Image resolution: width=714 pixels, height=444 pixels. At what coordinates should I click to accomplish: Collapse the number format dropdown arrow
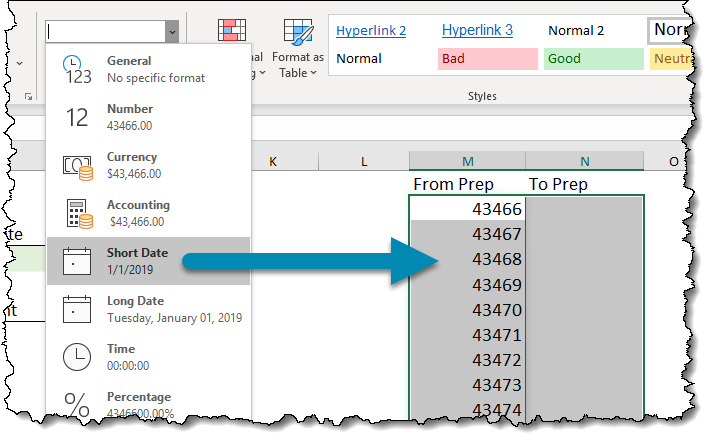172,32
